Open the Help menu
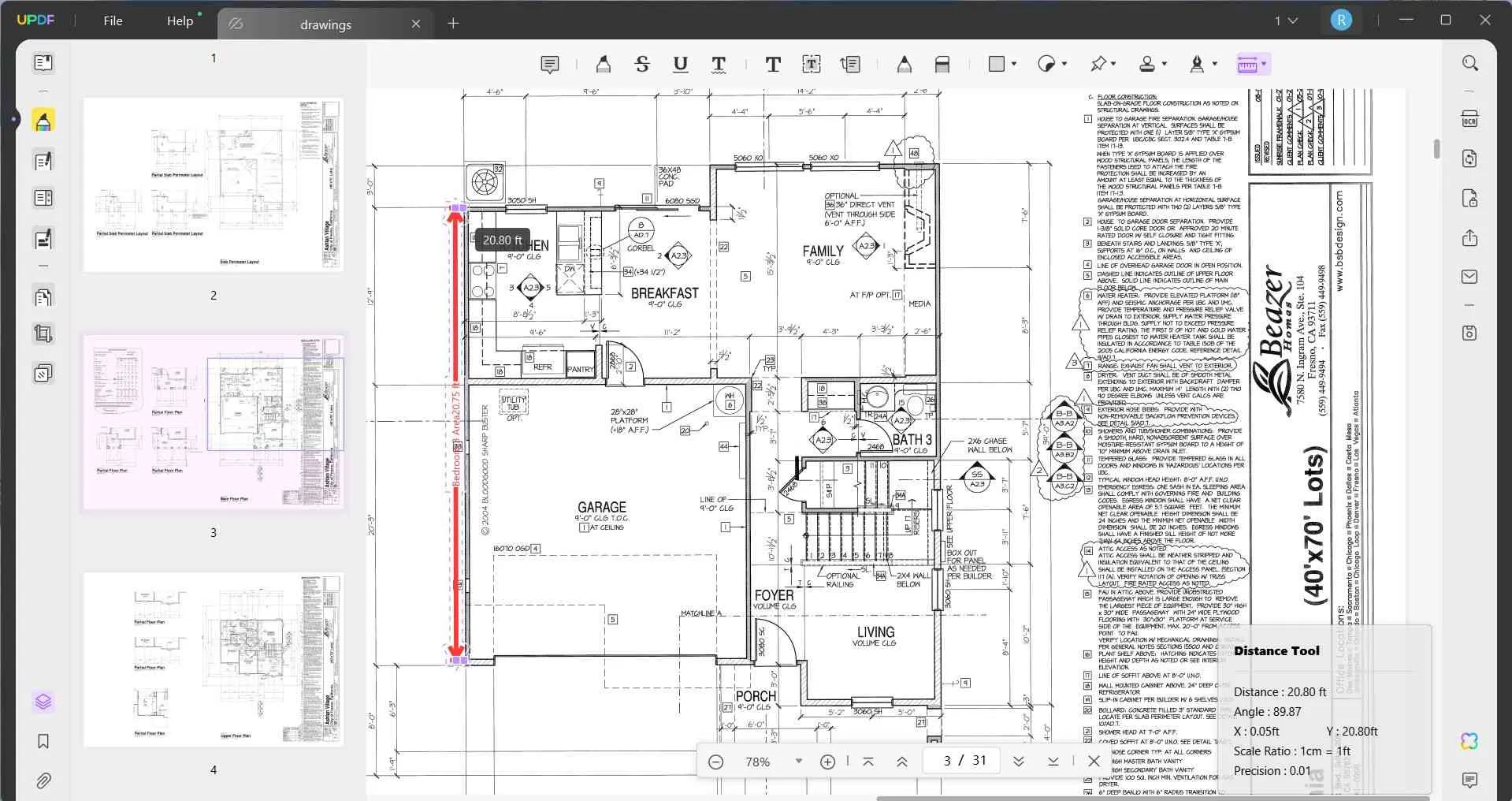The image size is (1512, 801). 180,20
